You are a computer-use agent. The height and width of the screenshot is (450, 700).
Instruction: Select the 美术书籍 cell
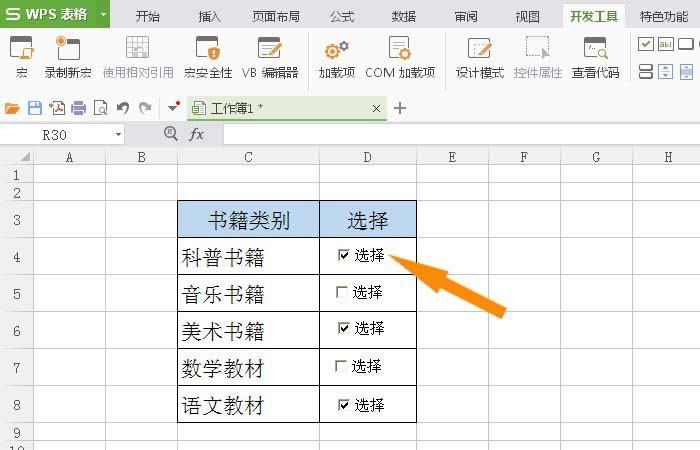248,331
